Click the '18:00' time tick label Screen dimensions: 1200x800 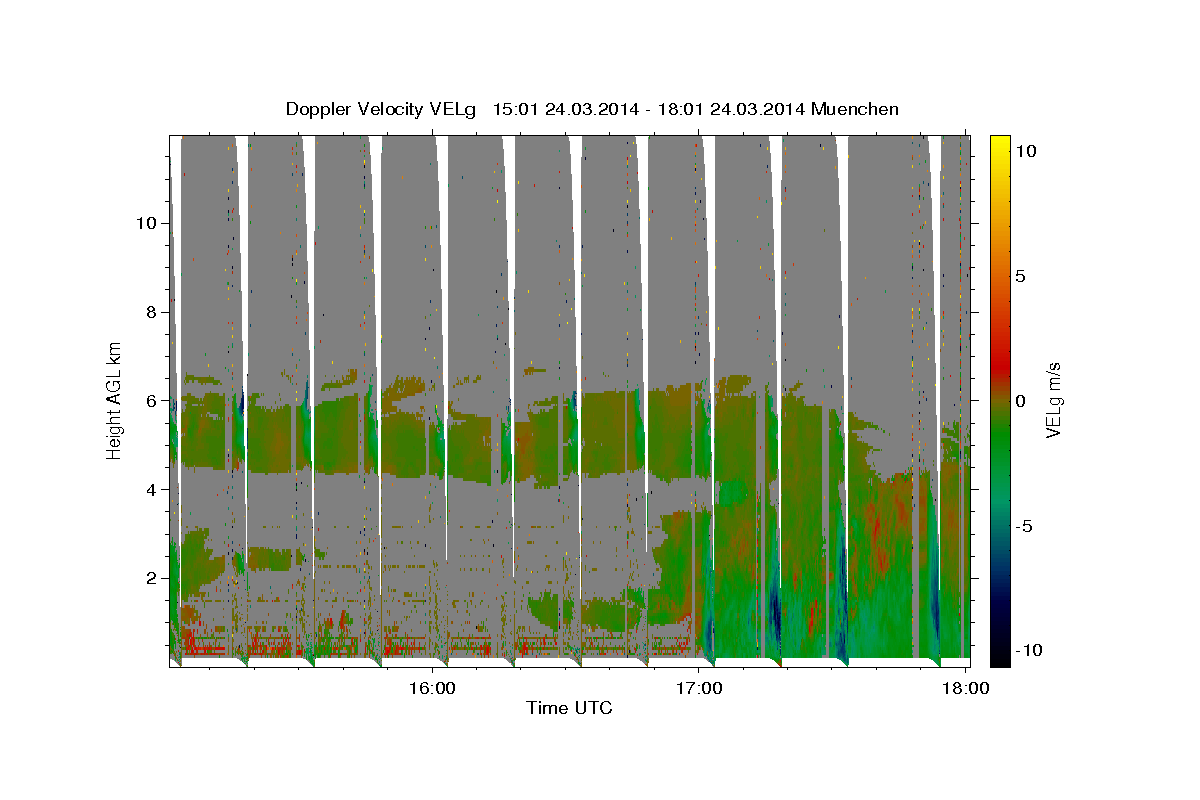point(966,688)
